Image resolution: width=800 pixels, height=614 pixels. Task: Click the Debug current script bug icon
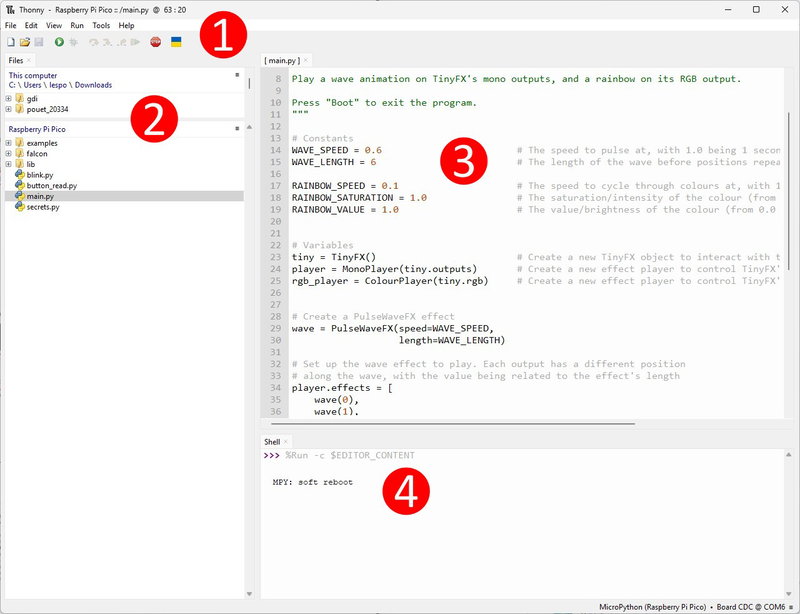click(x=73, y=42)
